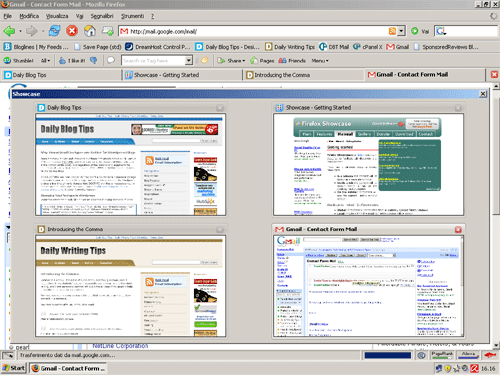Open the Share dropdown in StumbleUpon toolbar
This screenshot has height=375, width=500.
(231, 61)
